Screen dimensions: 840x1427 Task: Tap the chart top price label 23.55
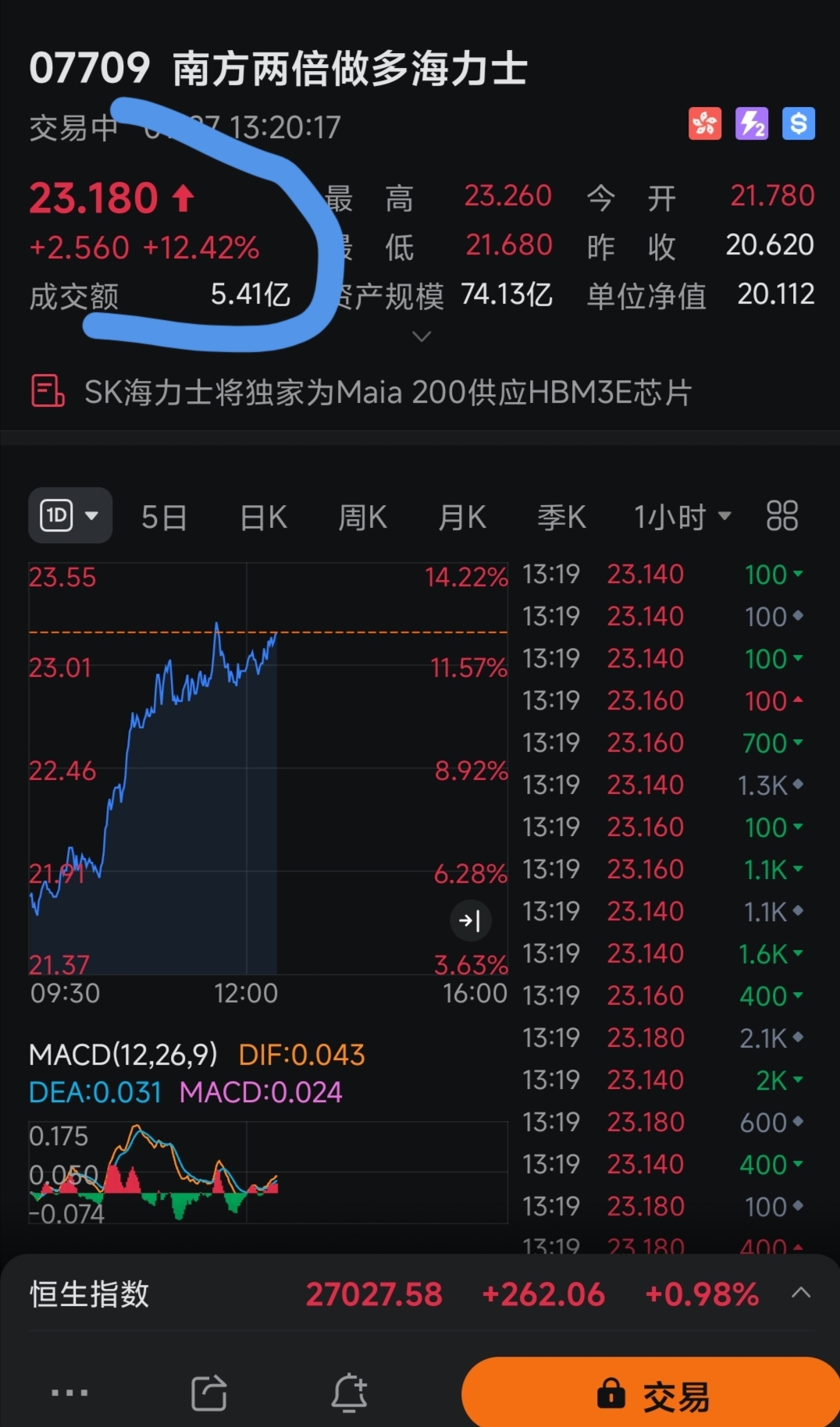tap(62, 577)
